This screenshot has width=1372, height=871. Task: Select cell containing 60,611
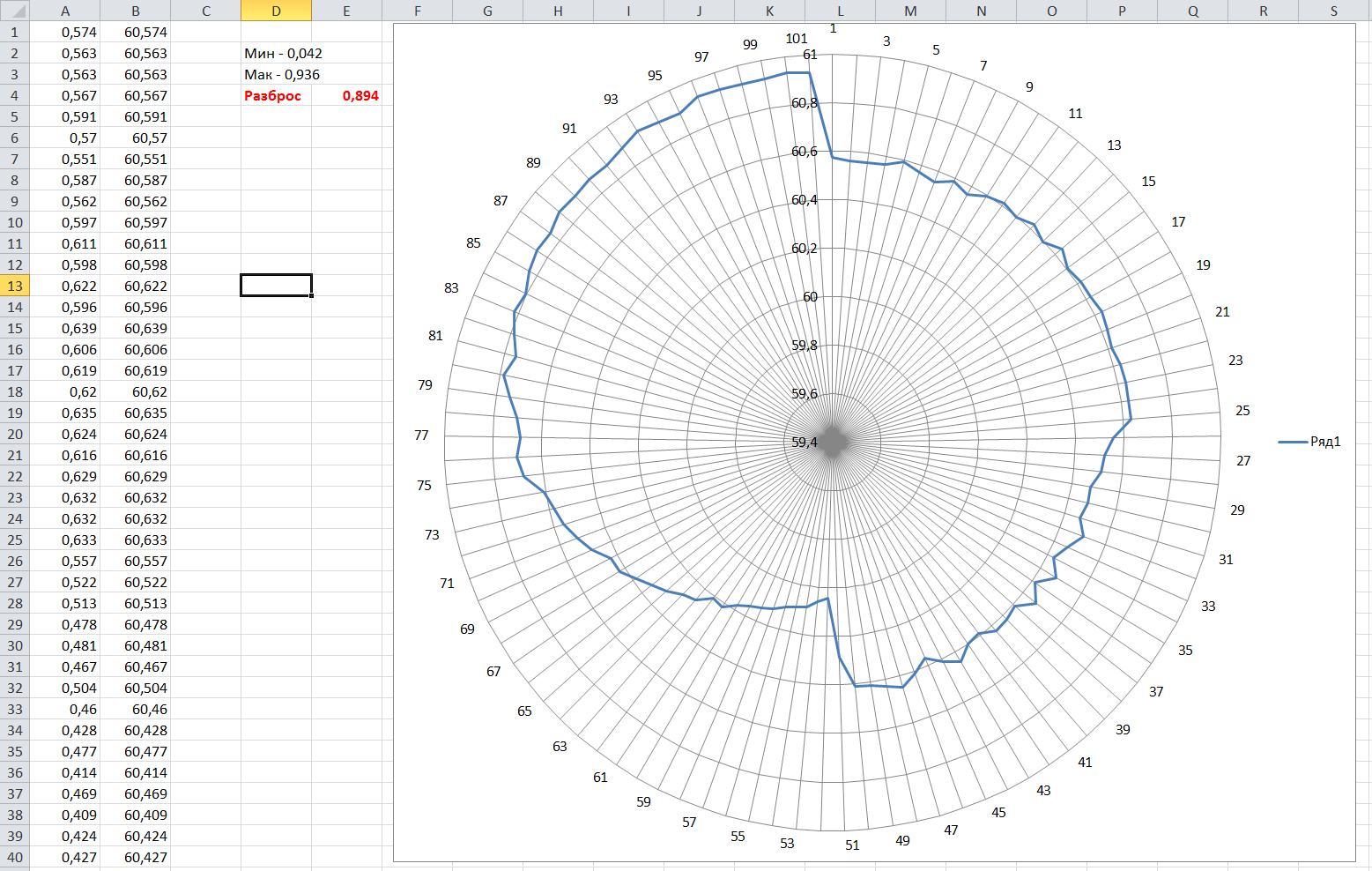tap(136, 243)
